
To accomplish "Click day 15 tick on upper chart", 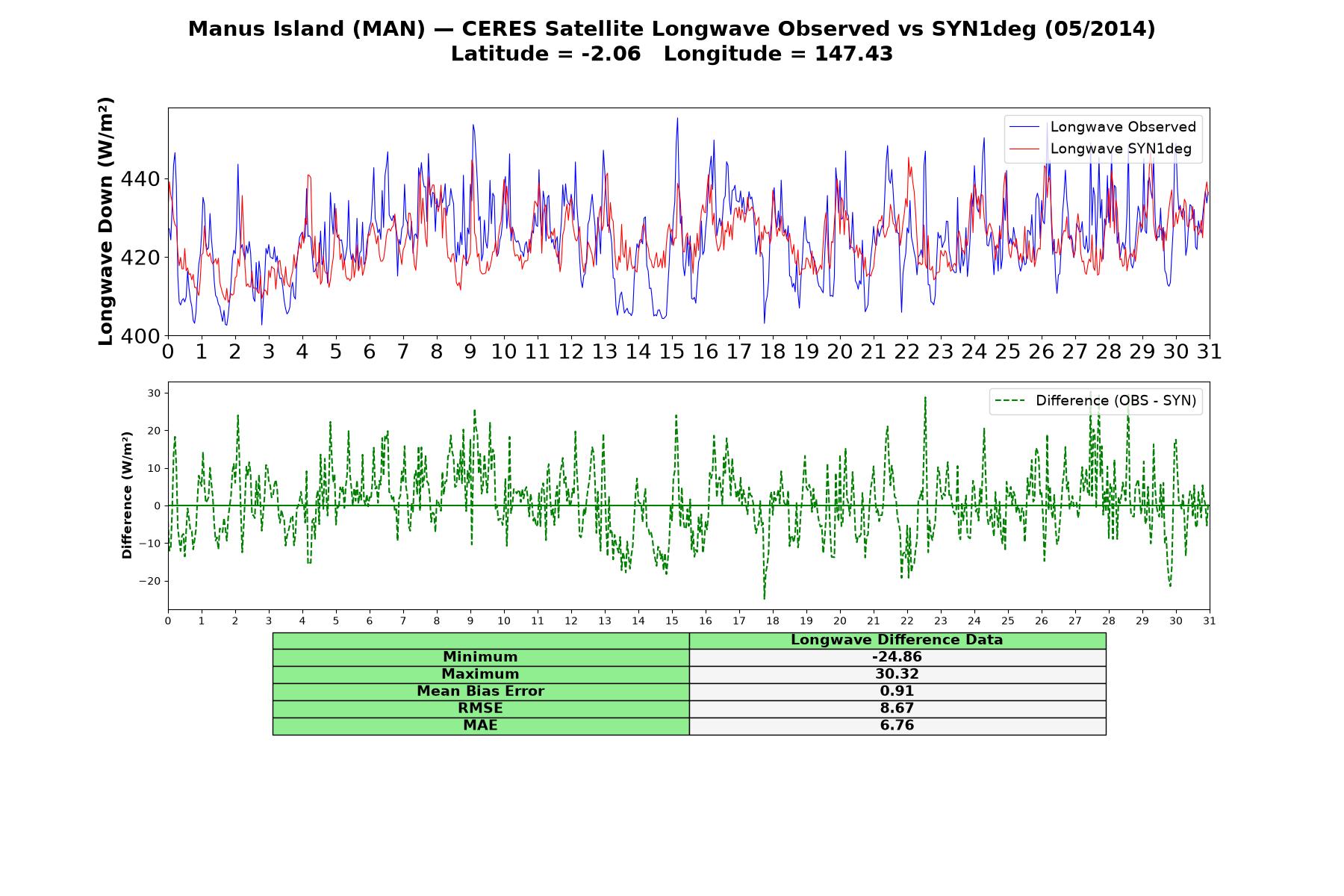I will click(x=672, y=352).
